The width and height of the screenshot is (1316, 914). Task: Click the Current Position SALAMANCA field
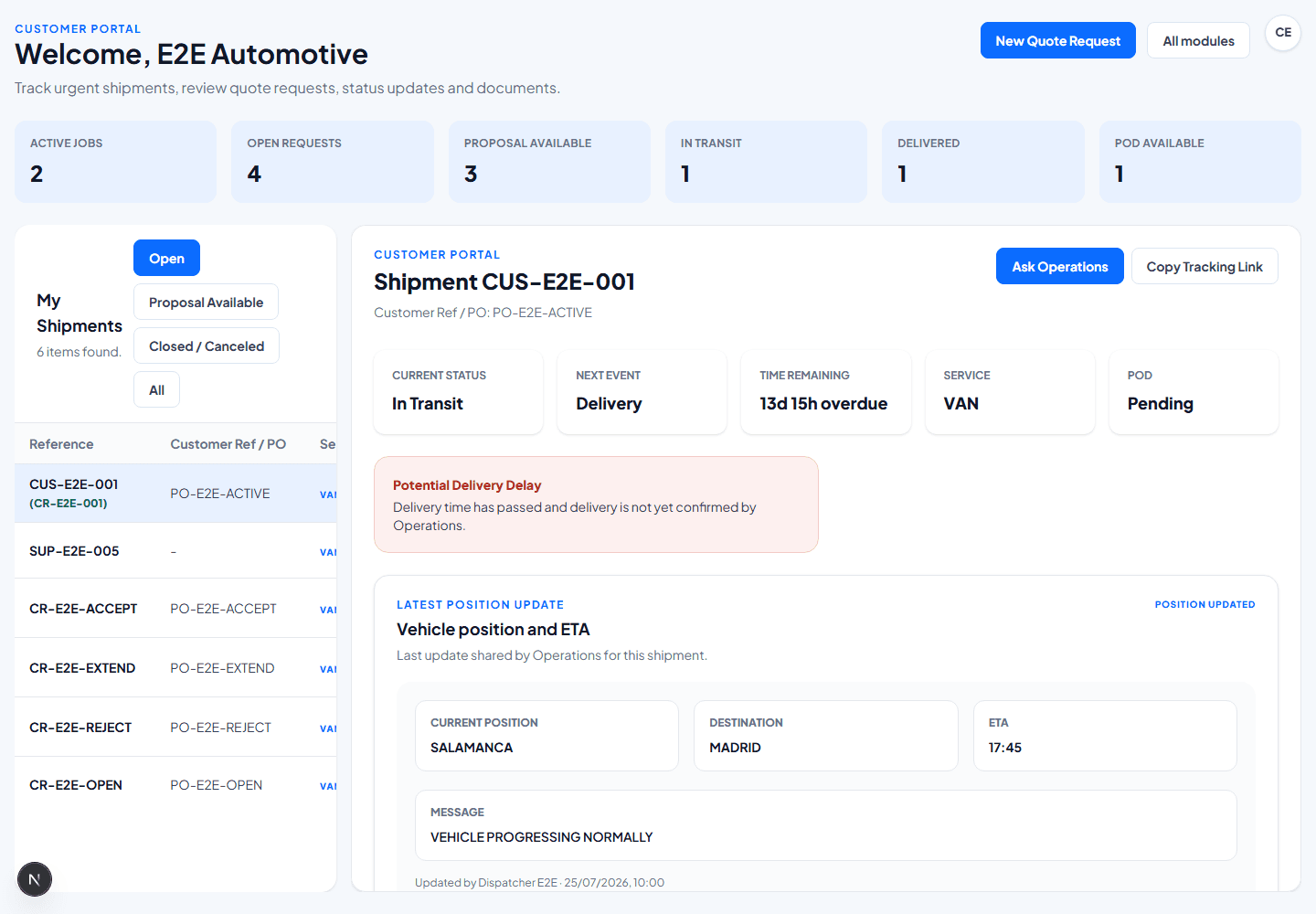547,736
